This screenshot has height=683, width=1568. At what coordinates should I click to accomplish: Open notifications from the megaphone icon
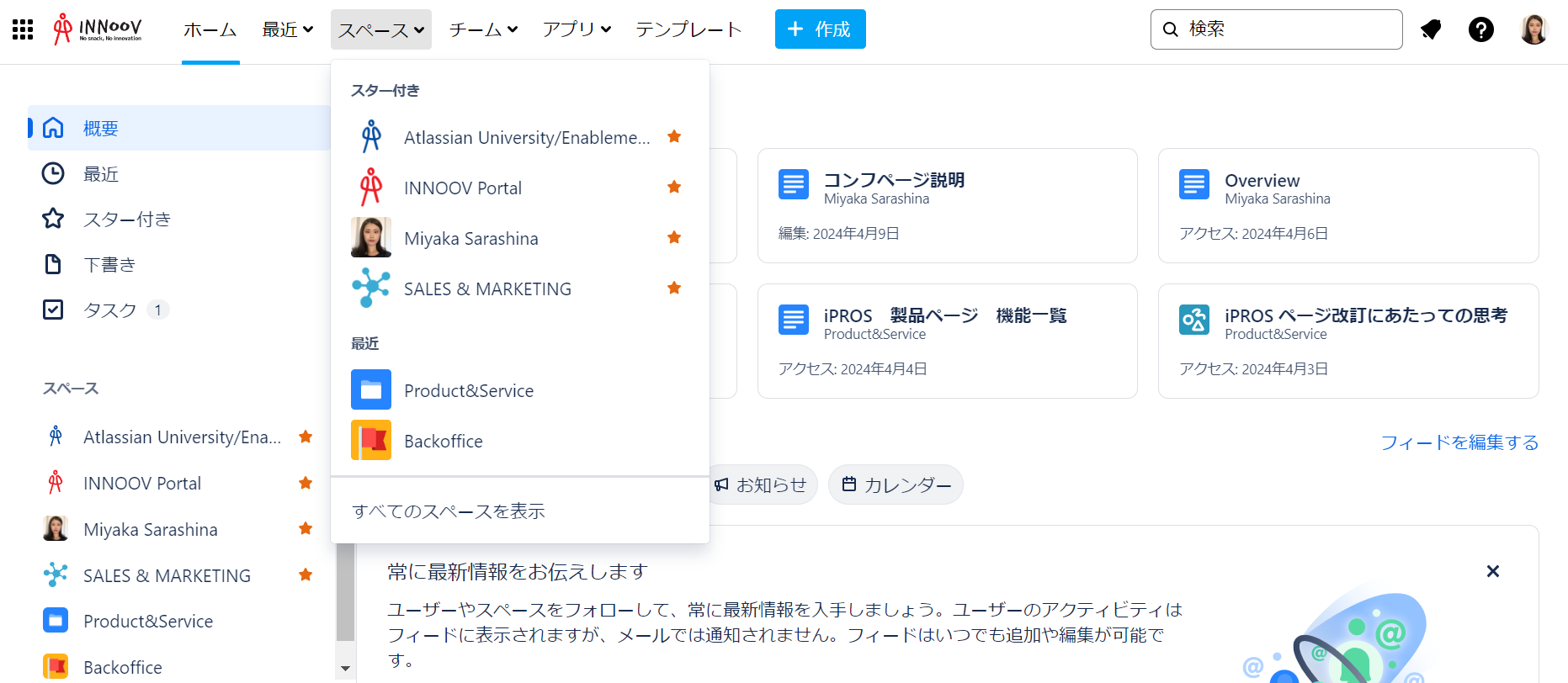(1431, 29)
